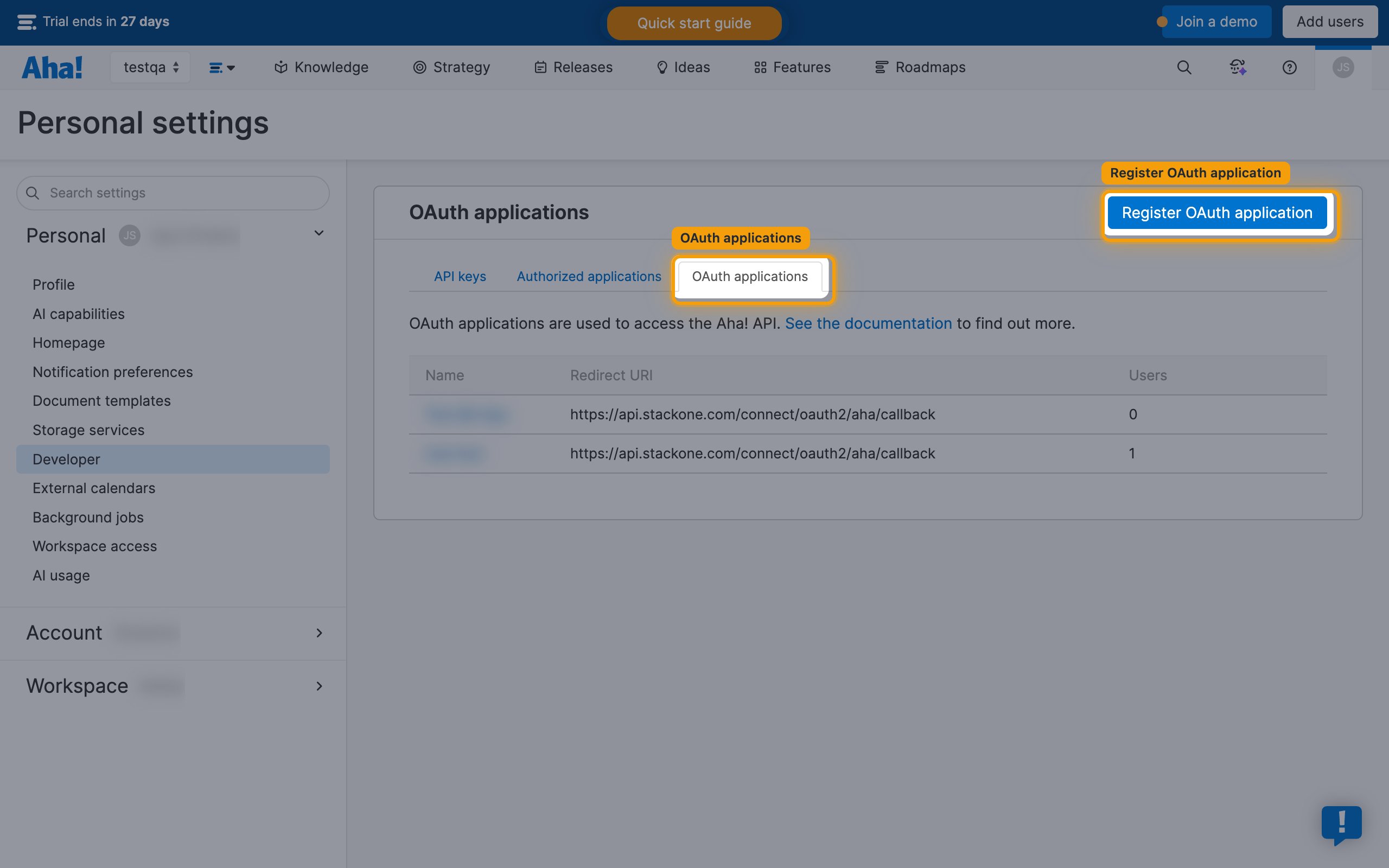Open the testqa workspace selector
This screenshot has height=868, width=1389.
point(150,67)
